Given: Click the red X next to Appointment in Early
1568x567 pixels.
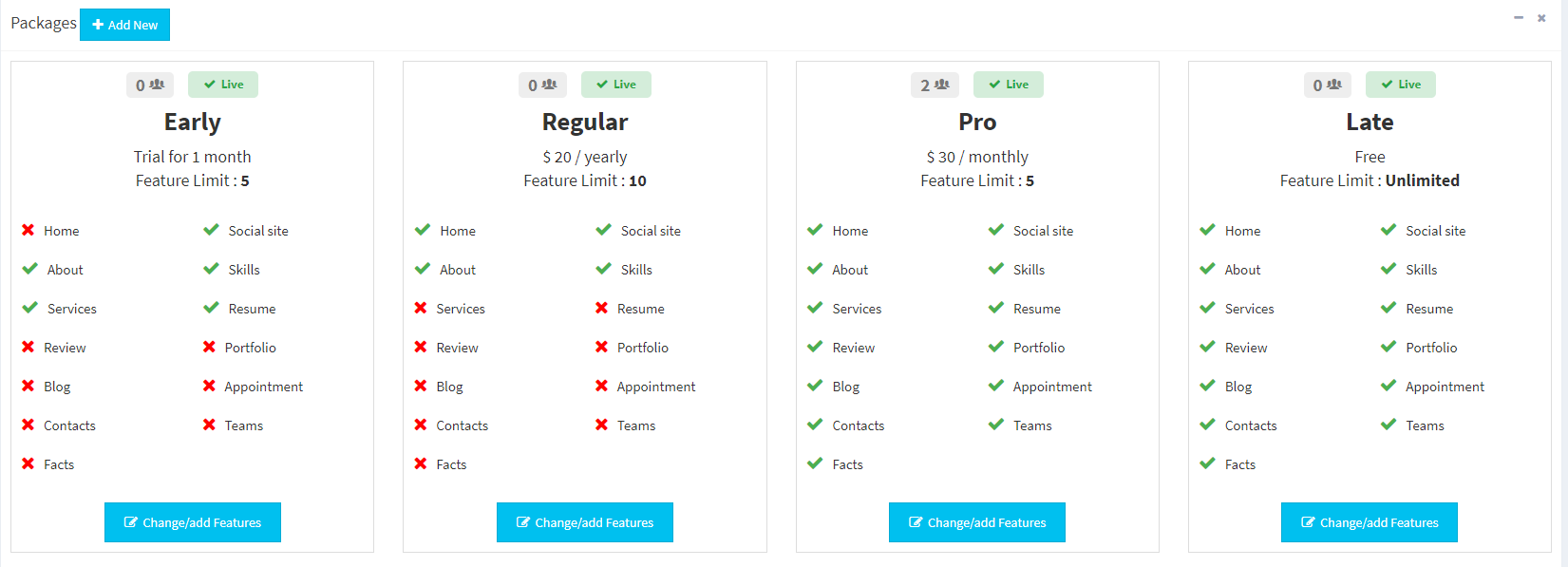Looking at the screenshot, I should point(209,386).
